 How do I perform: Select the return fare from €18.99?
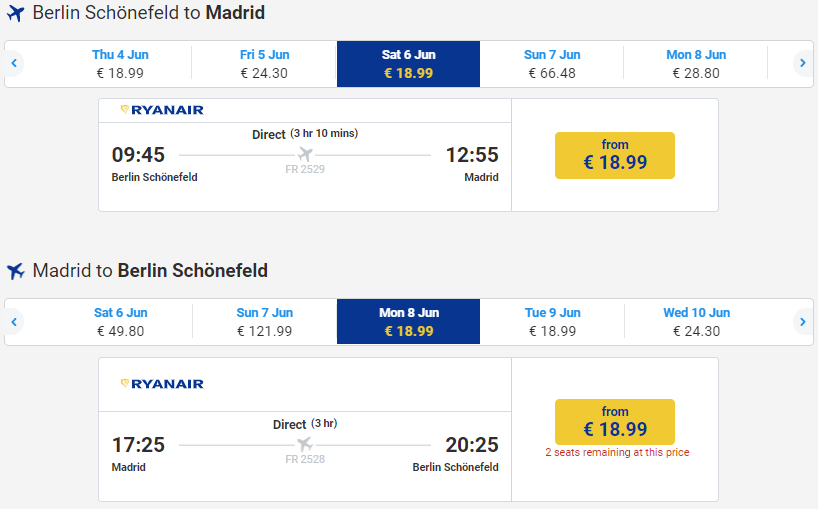(615, 422)
